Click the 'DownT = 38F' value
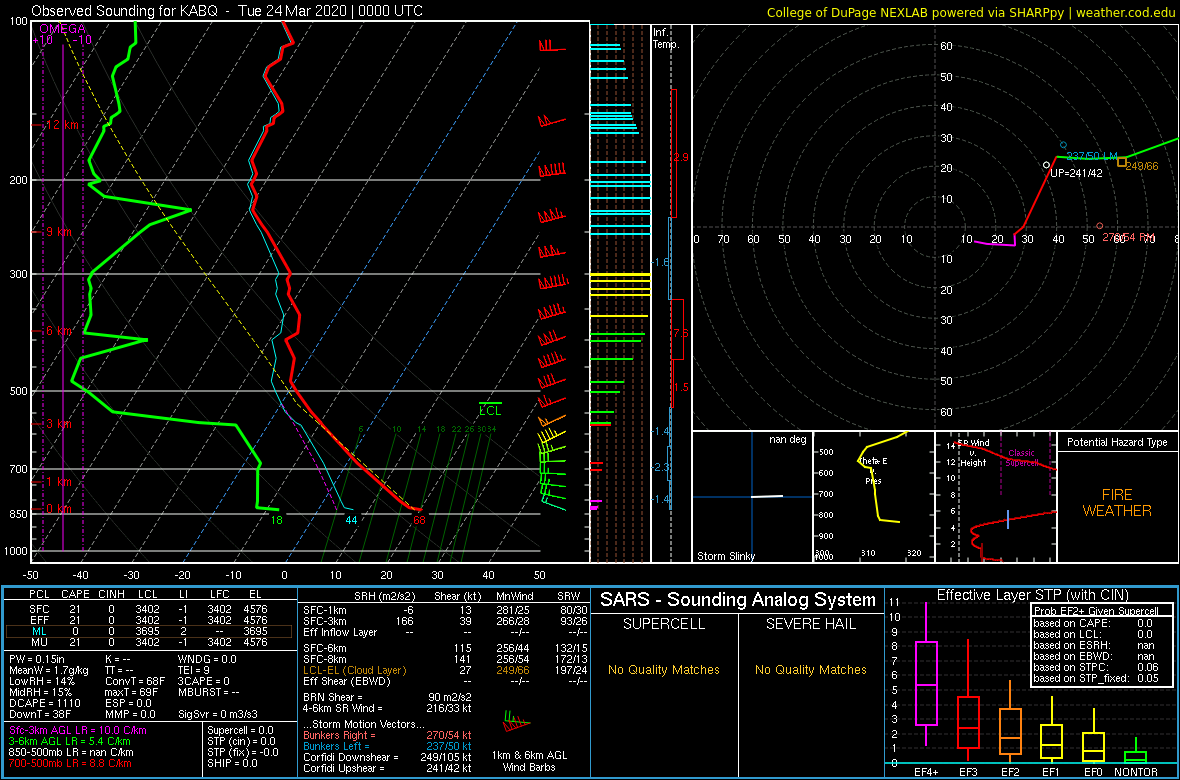1180x780 pixels. coord(40,712)
